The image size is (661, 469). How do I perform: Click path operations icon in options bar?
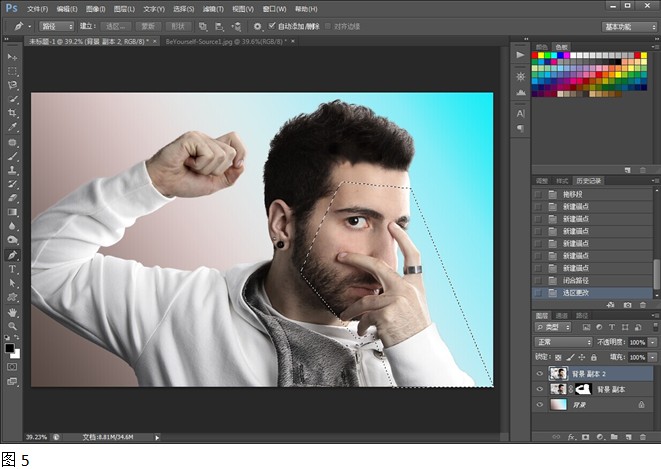[x=203, y=27]
